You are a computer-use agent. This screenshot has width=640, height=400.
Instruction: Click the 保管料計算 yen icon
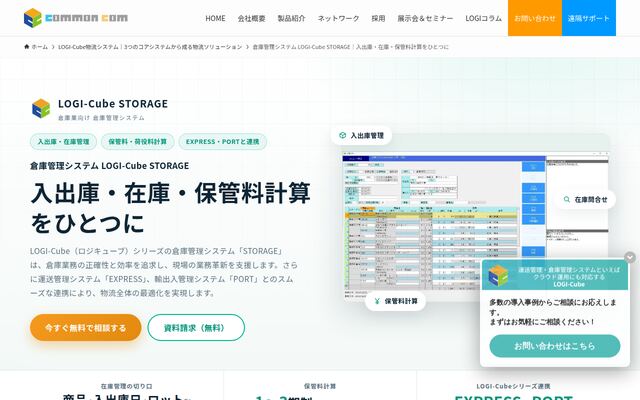tap(377, 301)
